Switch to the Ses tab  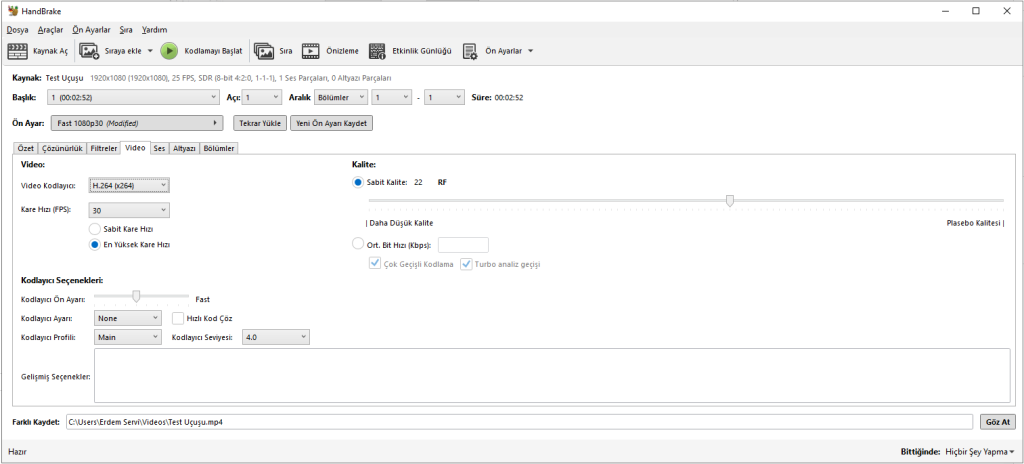tap(159, 148)
